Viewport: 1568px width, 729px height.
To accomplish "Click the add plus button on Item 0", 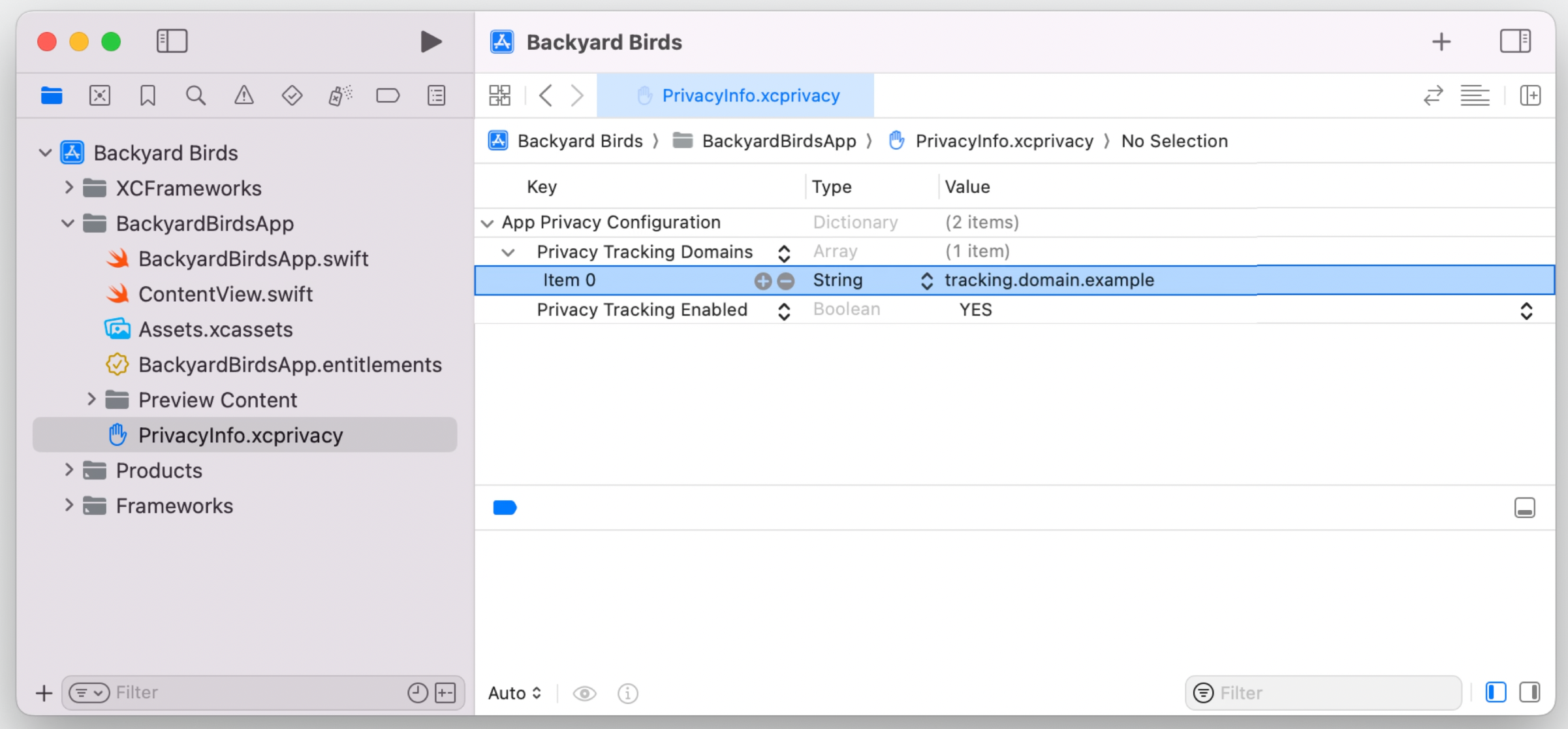I will coord(762,281).
